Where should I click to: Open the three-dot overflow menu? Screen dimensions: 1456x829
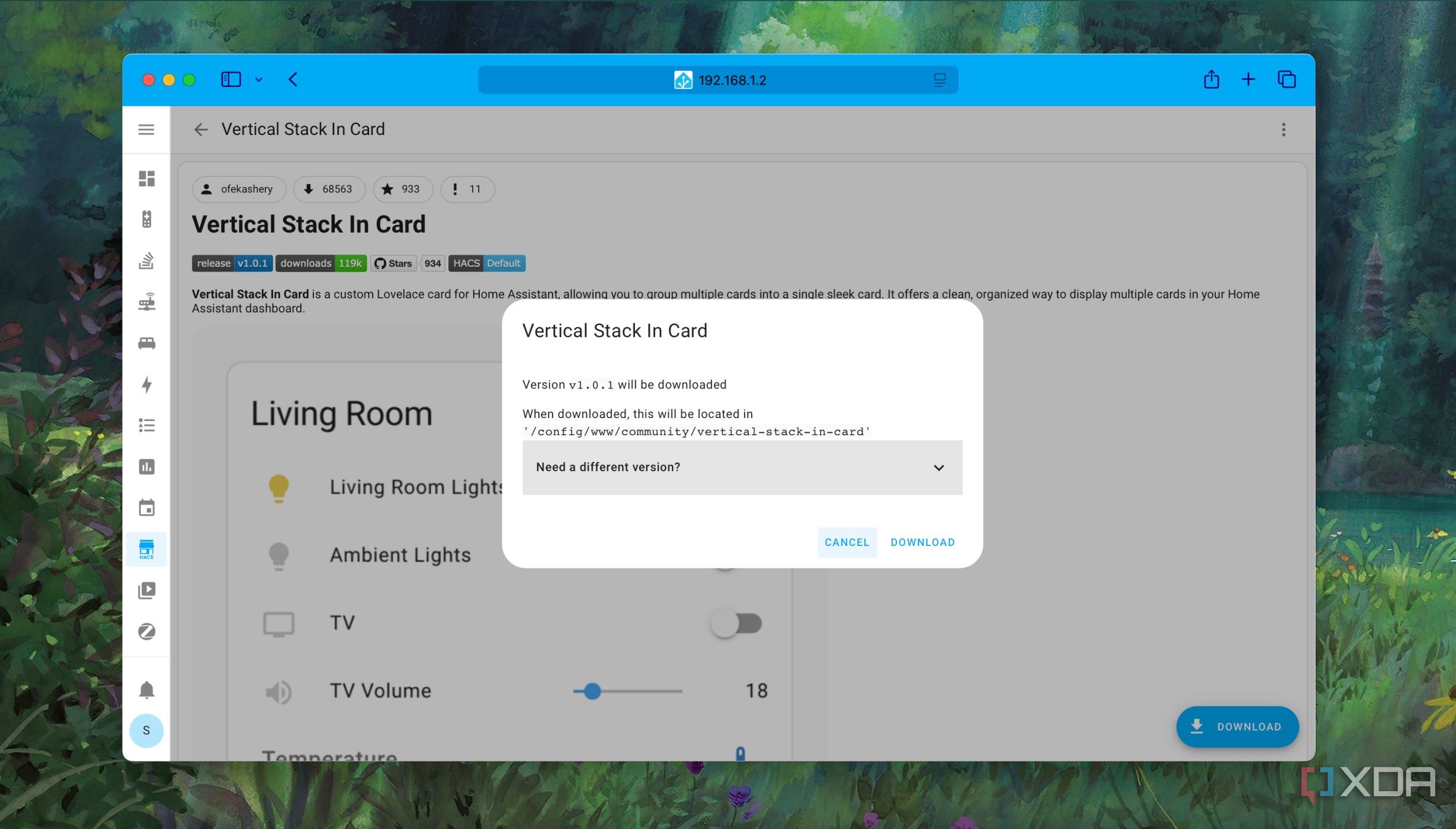(1283, 129)
